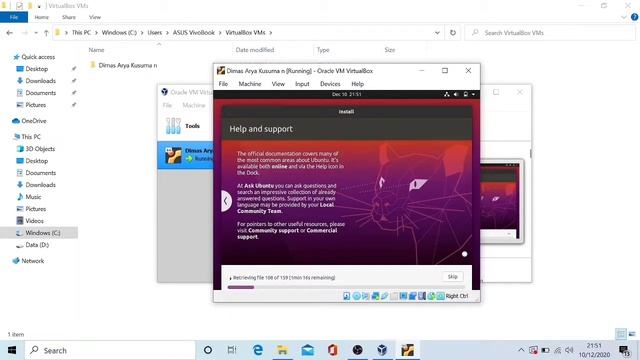Click the ASUS VivoBook breadcrumb segment
640x360 pixels.
point(193,33)
